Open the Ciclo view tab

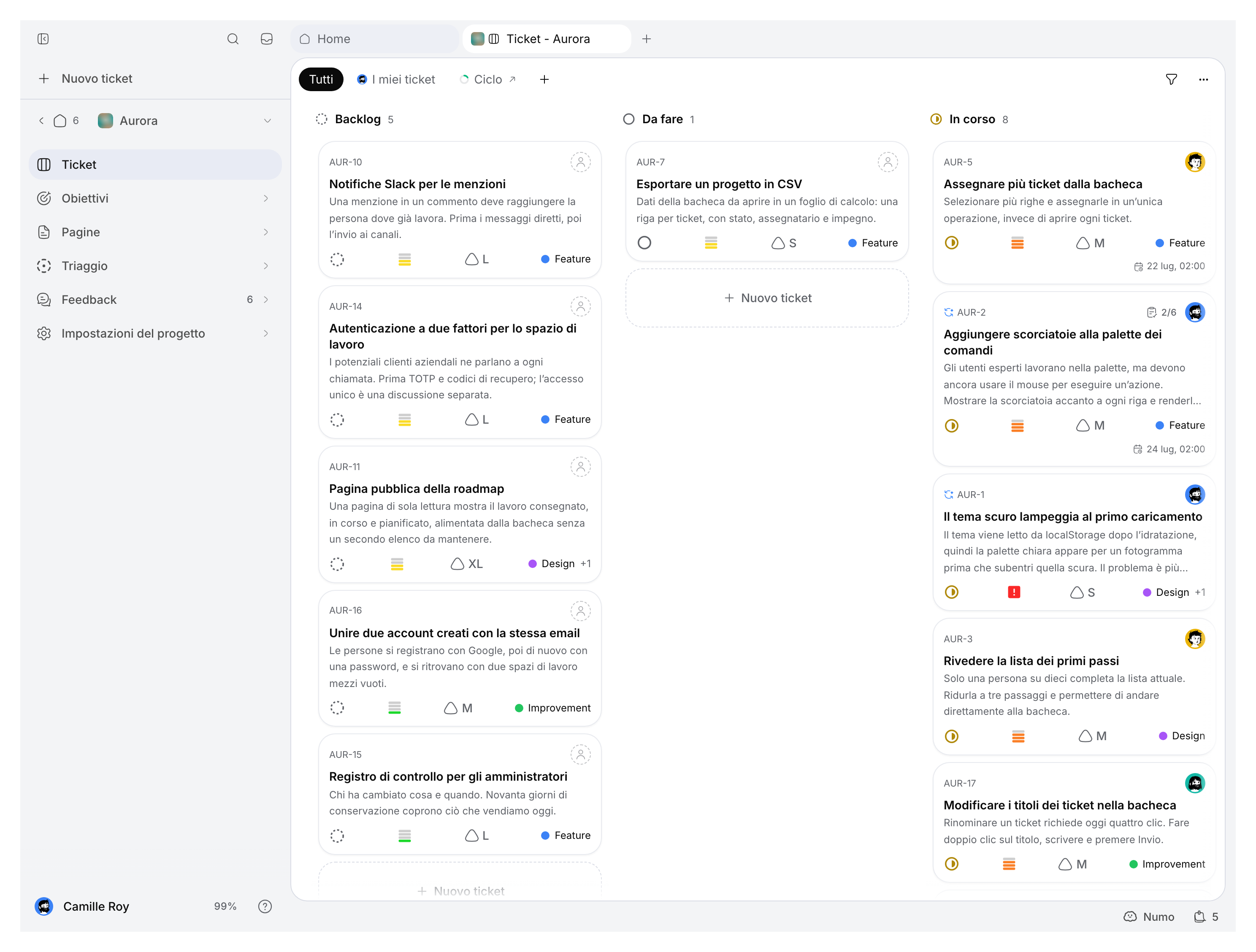pyautogui.click(x=488, y=79)
